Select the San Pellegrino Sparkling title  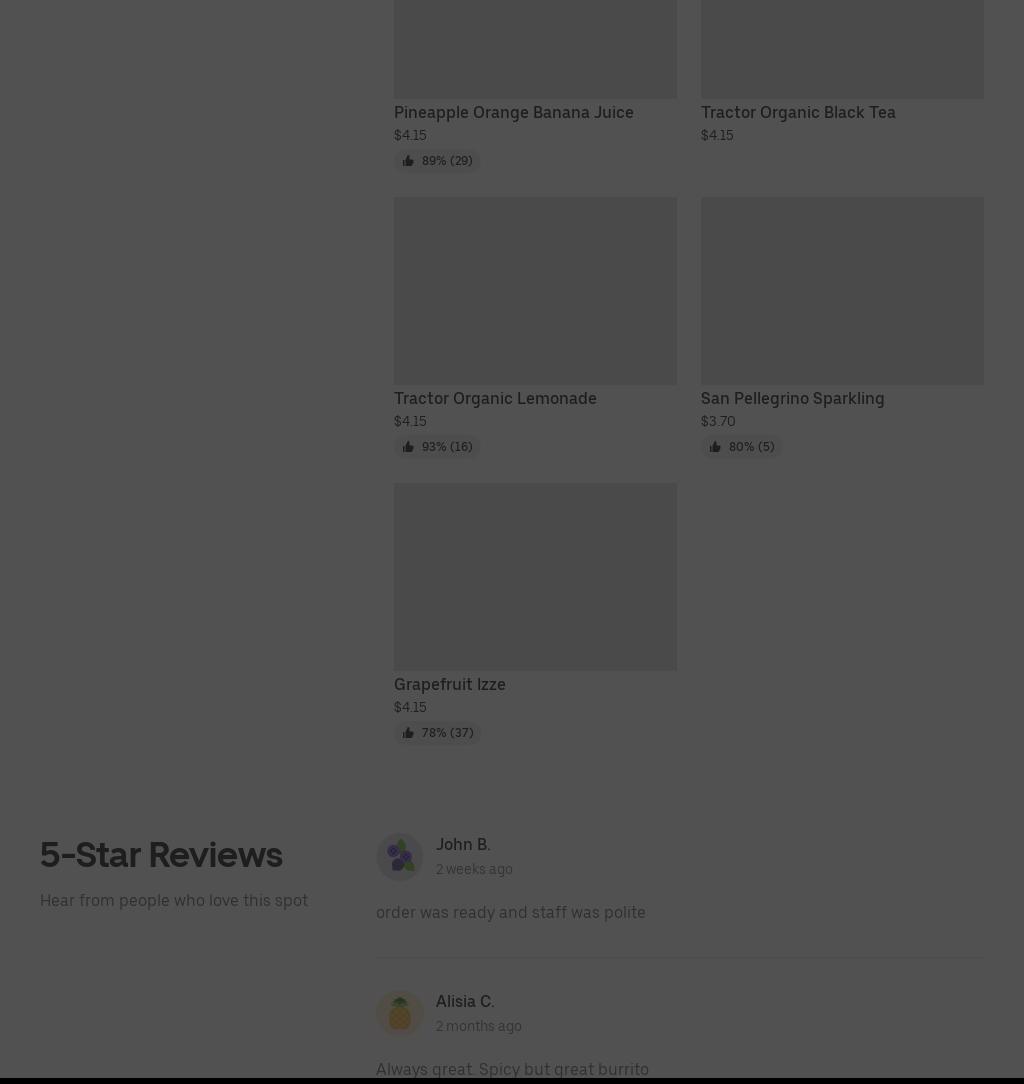pyautogui.click(x=792, y=398)
